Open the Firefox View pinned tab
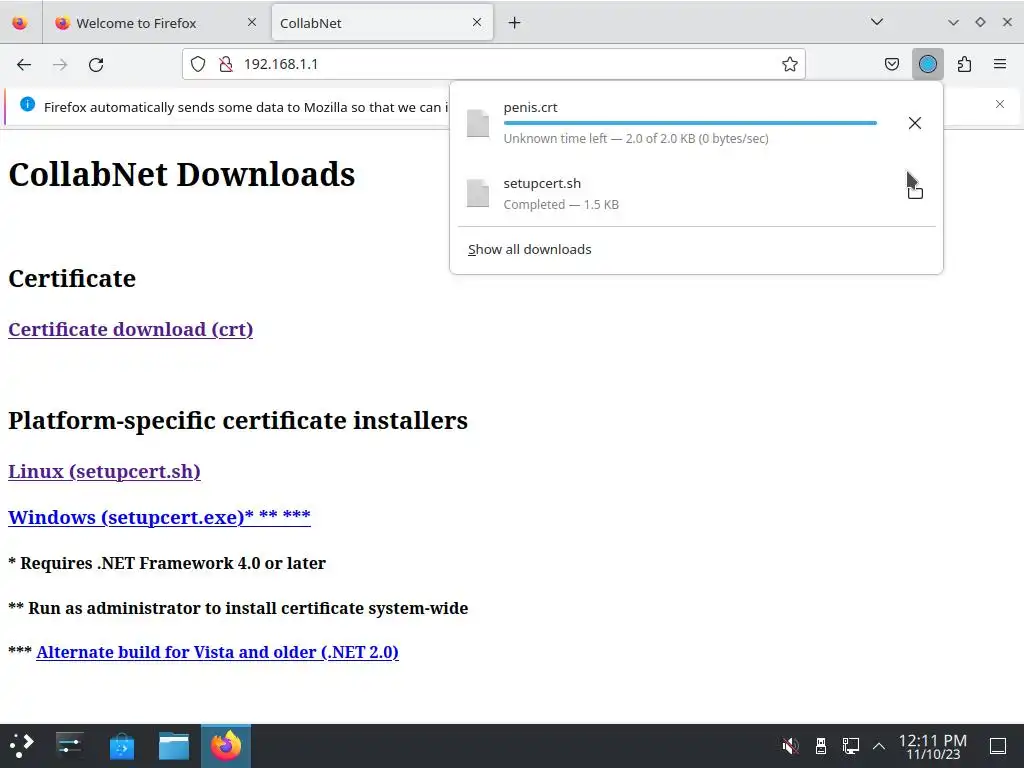The width and height of the screenshot is (1024, 768). pos(20,23)
